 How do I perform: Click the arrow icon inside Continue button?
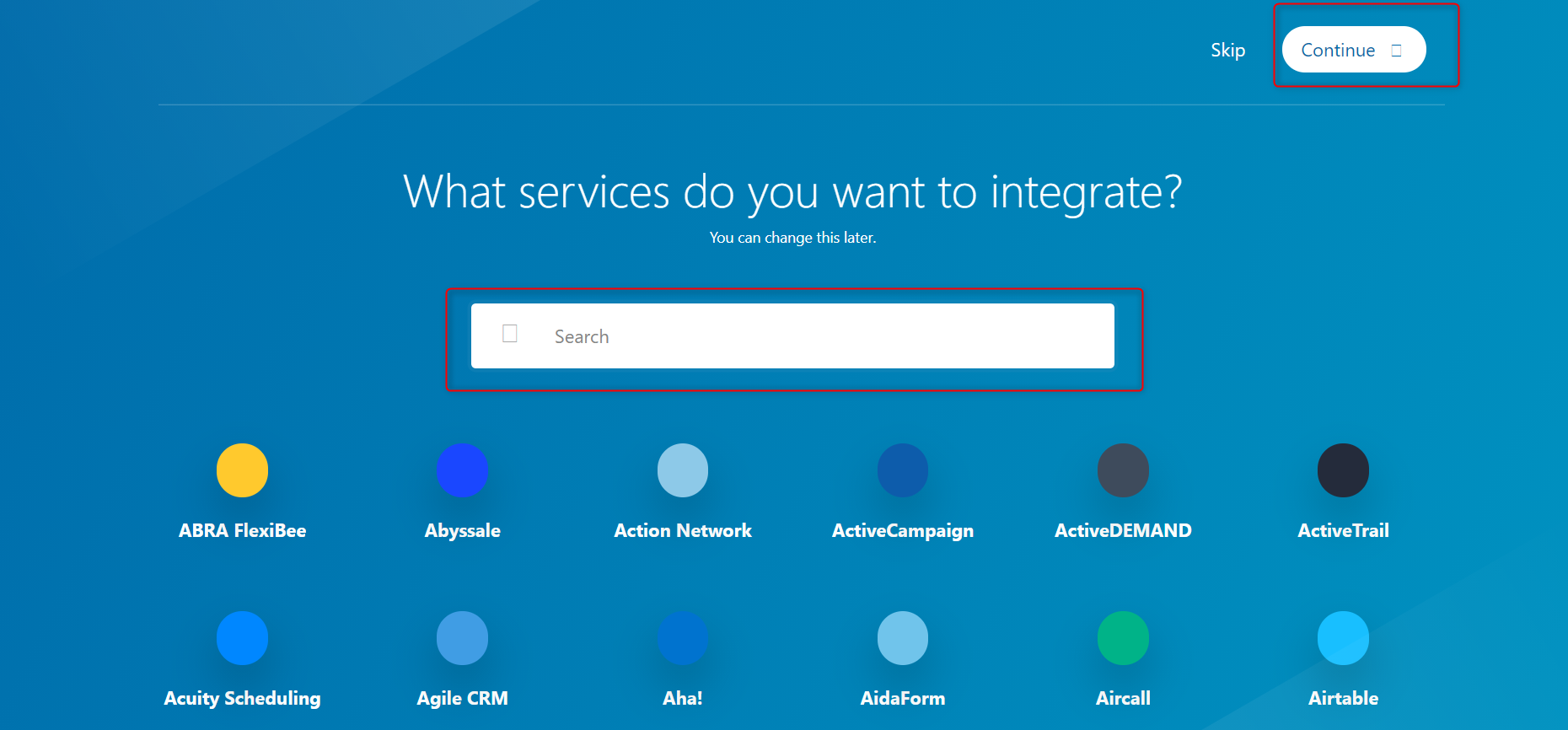coord(1397,51)
